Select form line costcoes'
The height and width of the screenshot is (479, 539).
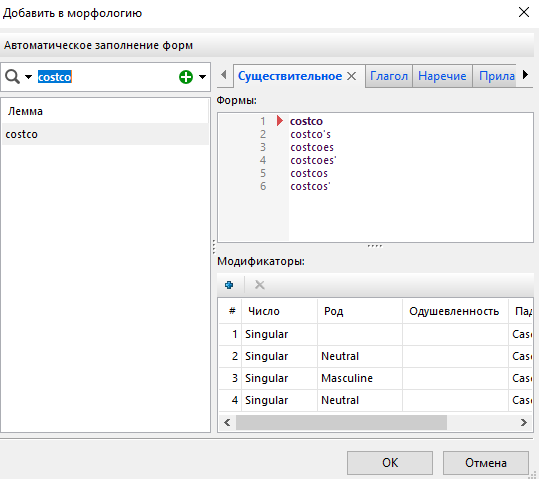(x=313, y=160)
